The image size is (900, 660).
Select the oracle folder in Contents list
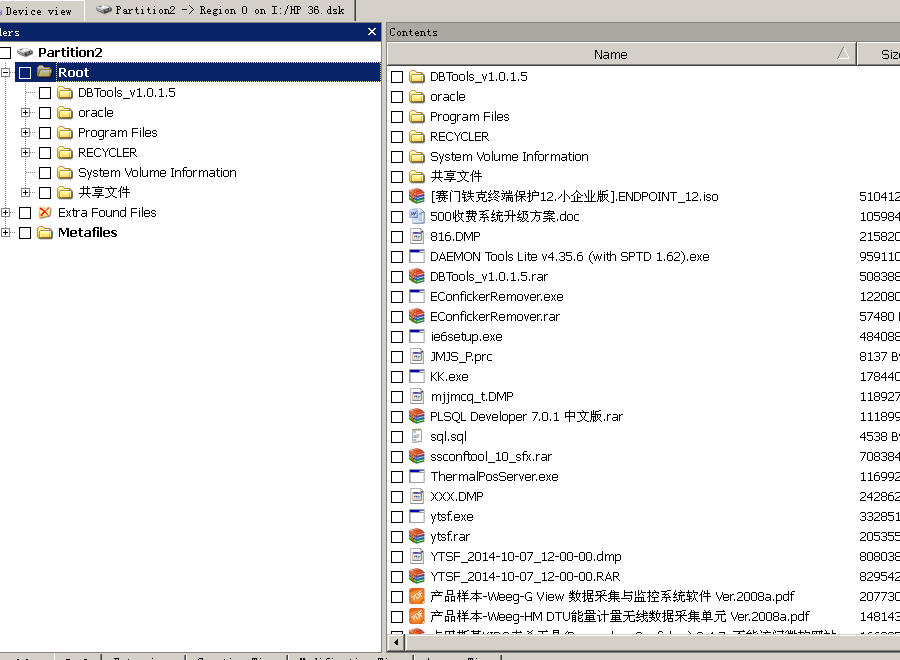coord(448,96)
